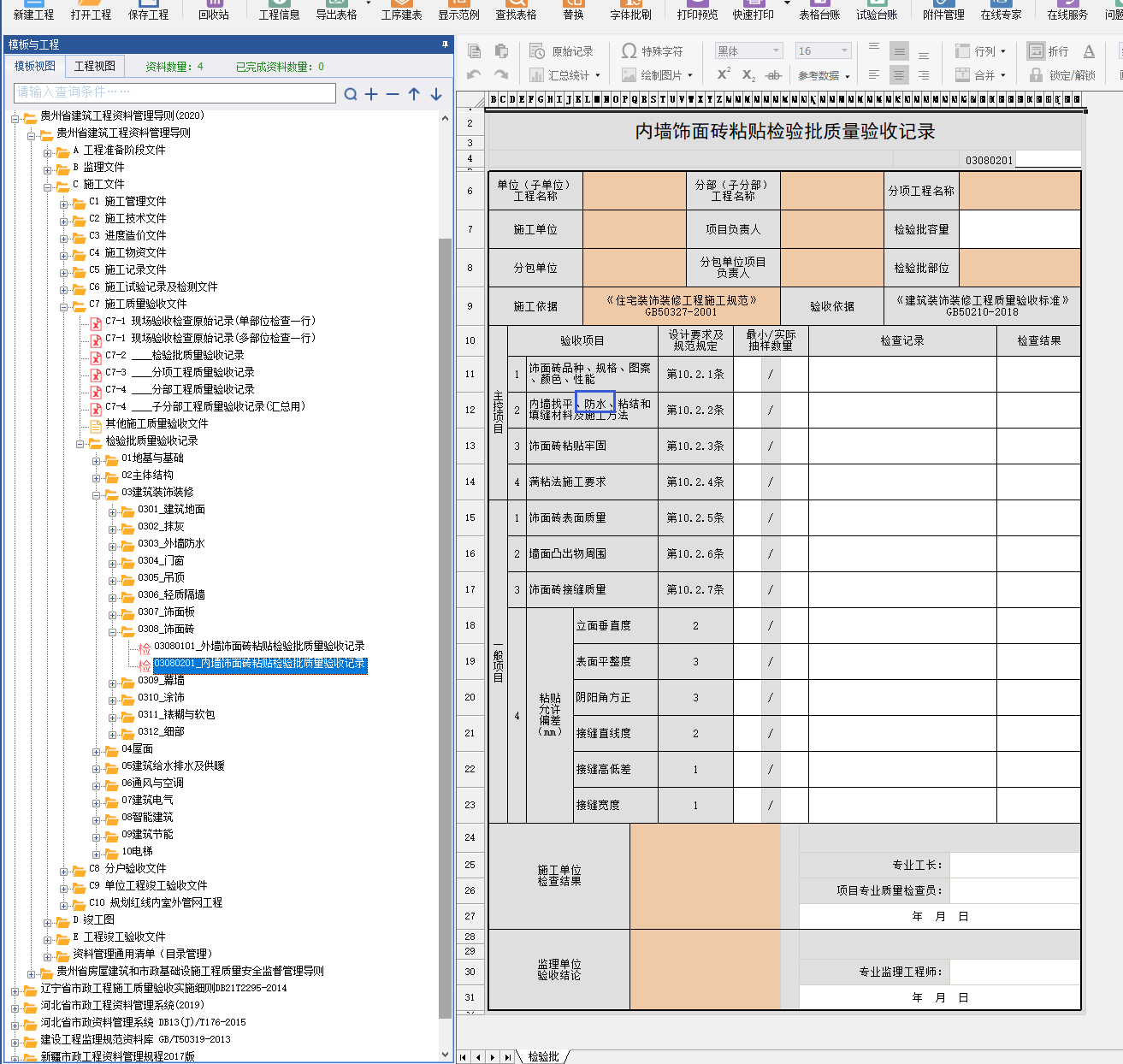Open 附件管理
The width and height of the screenshot is (1123, 1064).
943,10
